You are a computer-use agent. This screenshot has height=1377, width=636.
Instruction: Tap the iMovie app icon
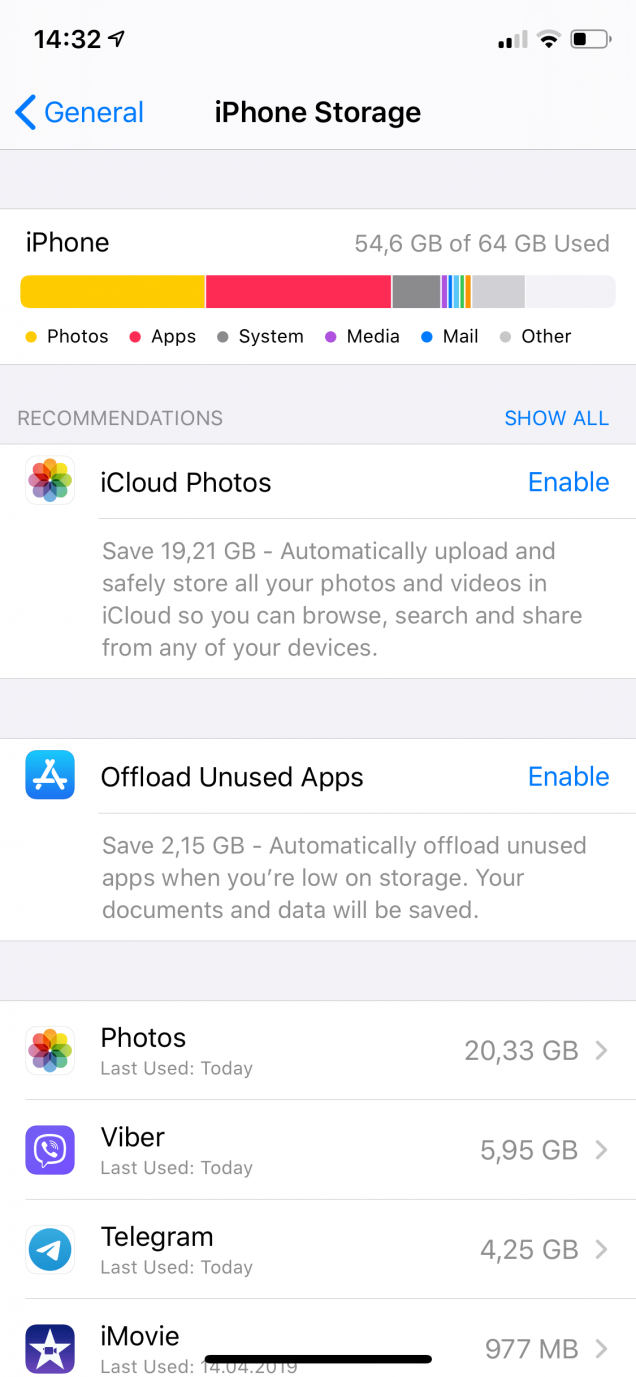[x=50, y=1348]
